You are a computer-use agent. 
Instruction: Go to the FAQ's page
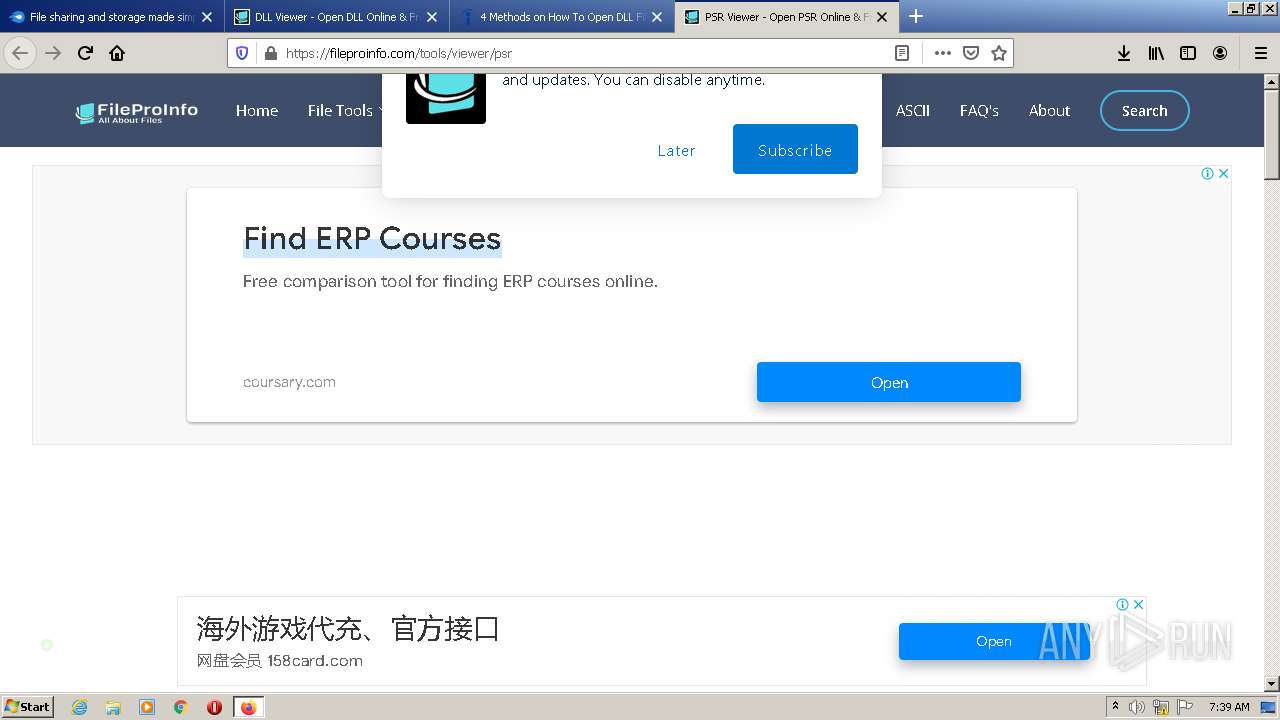[x=979, y=111]
